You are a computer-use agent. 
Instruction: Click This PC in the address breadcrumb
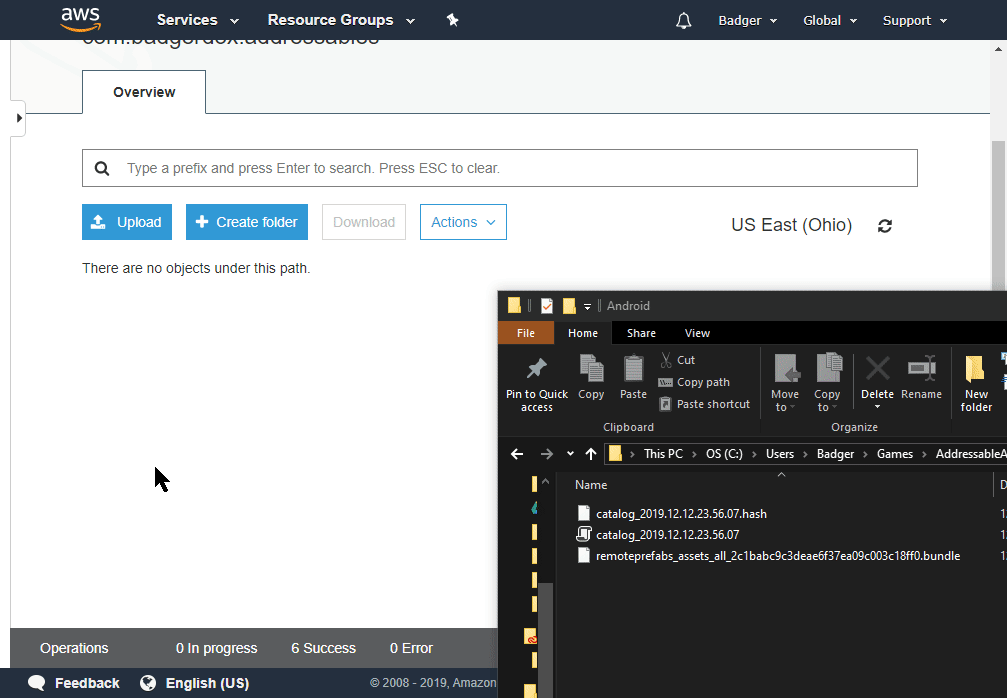(663, 454)
